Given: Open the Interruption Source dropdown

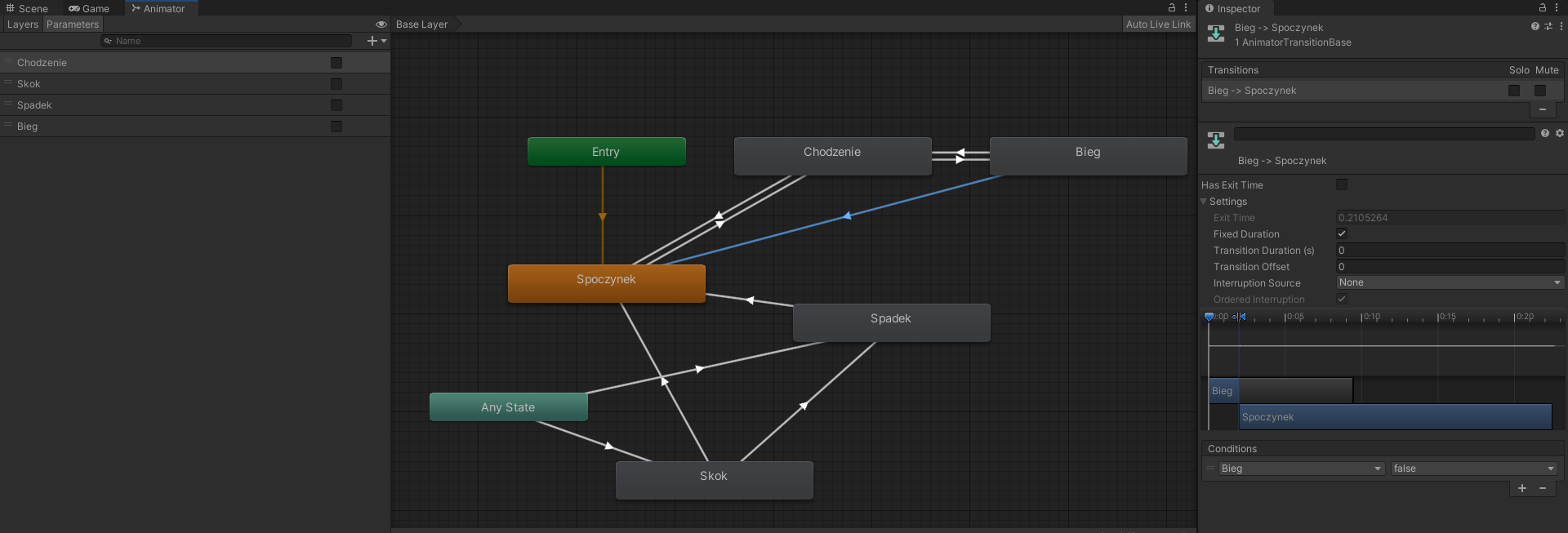Looking at the screenshot, I should tap(1450, 282).
